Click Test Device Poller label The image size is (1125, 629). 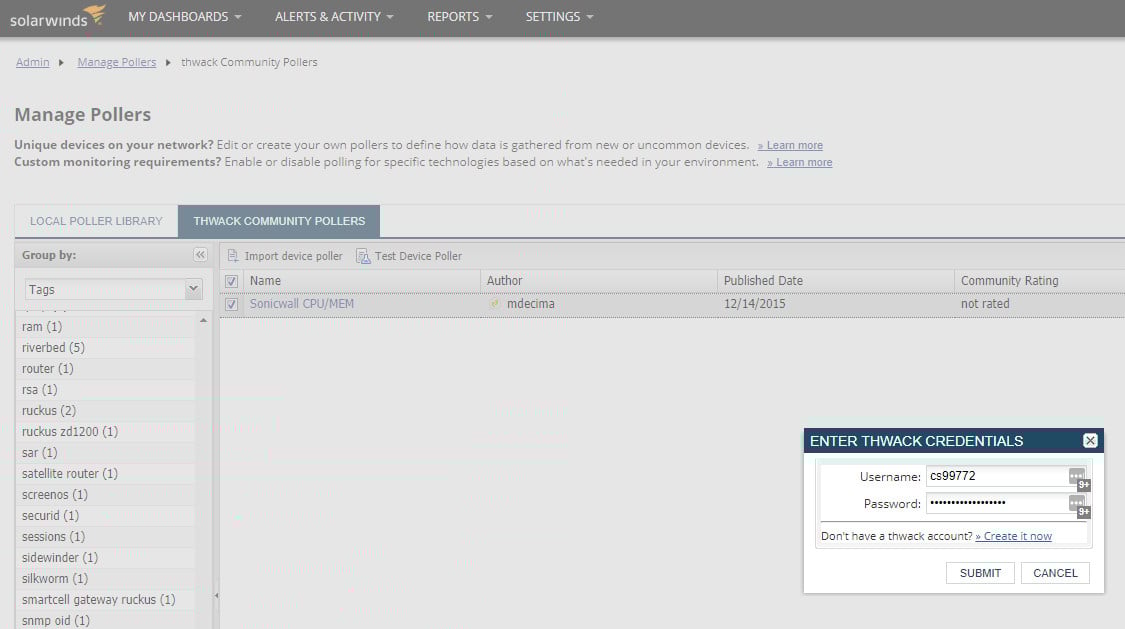418,256
